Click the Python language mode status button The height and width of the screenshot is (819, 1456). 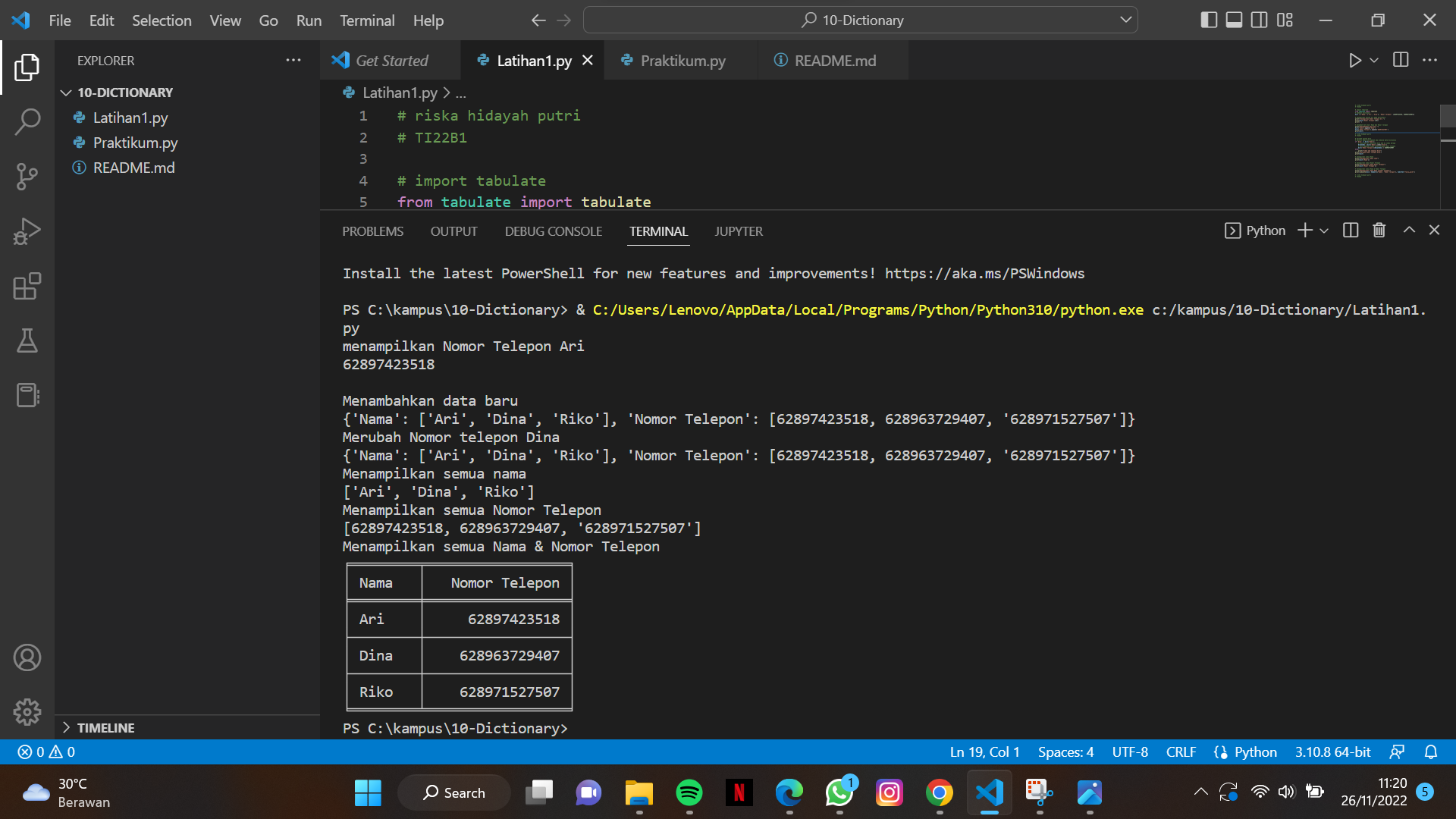(x=1255, y=752)
